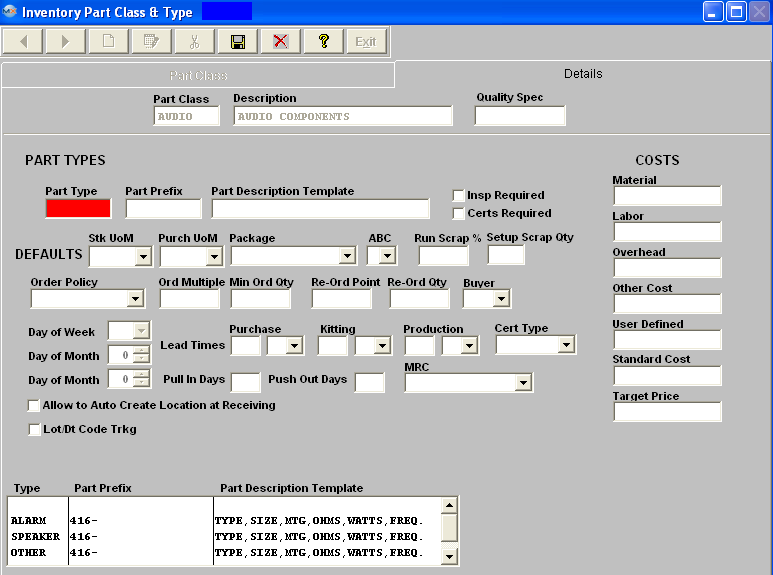Open help question mark icon
The width and height of the screenshot is (773, 575).
click(324, 41)
